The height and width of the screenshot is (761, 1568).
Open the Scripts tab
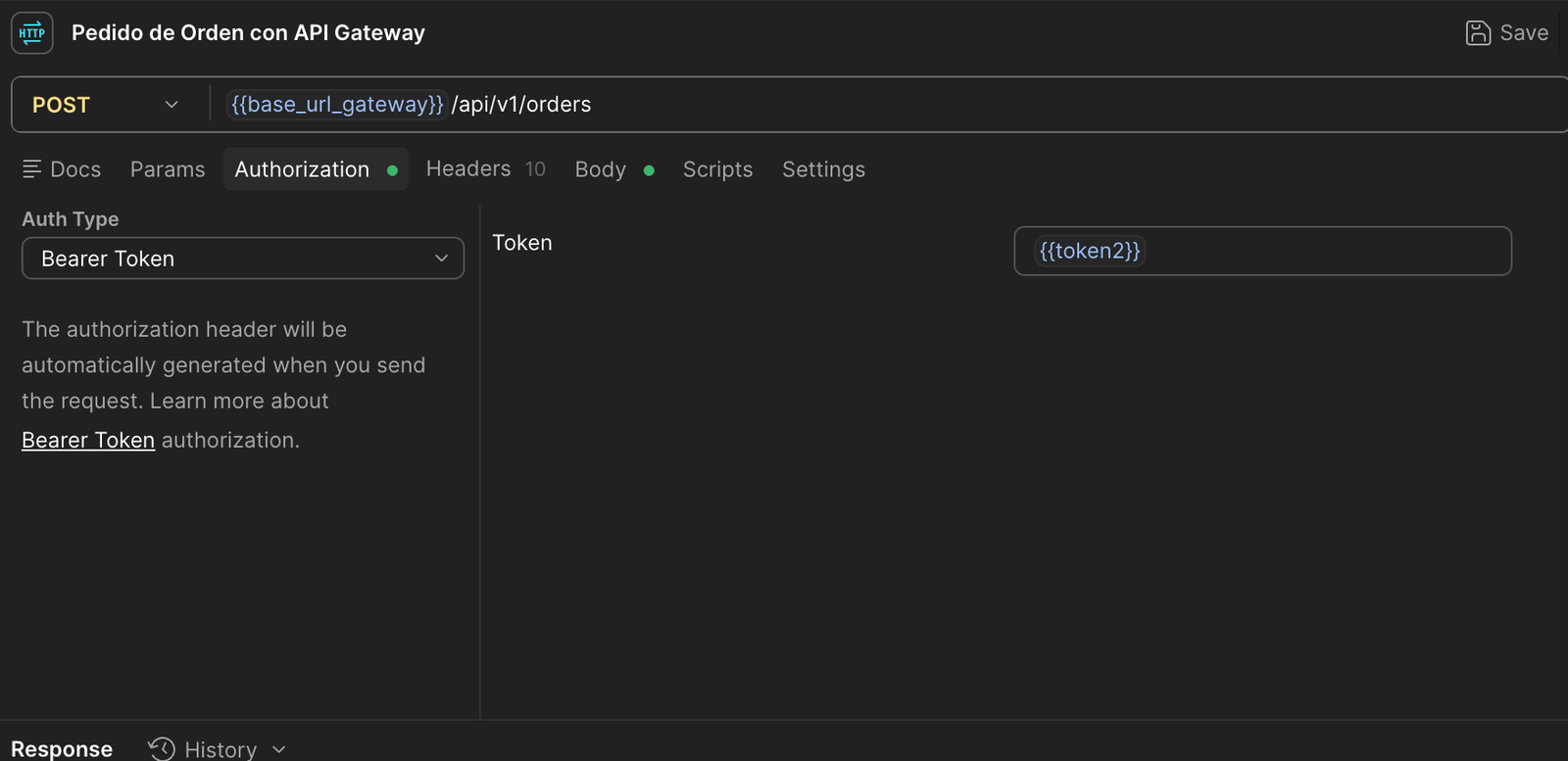point(717,169)
